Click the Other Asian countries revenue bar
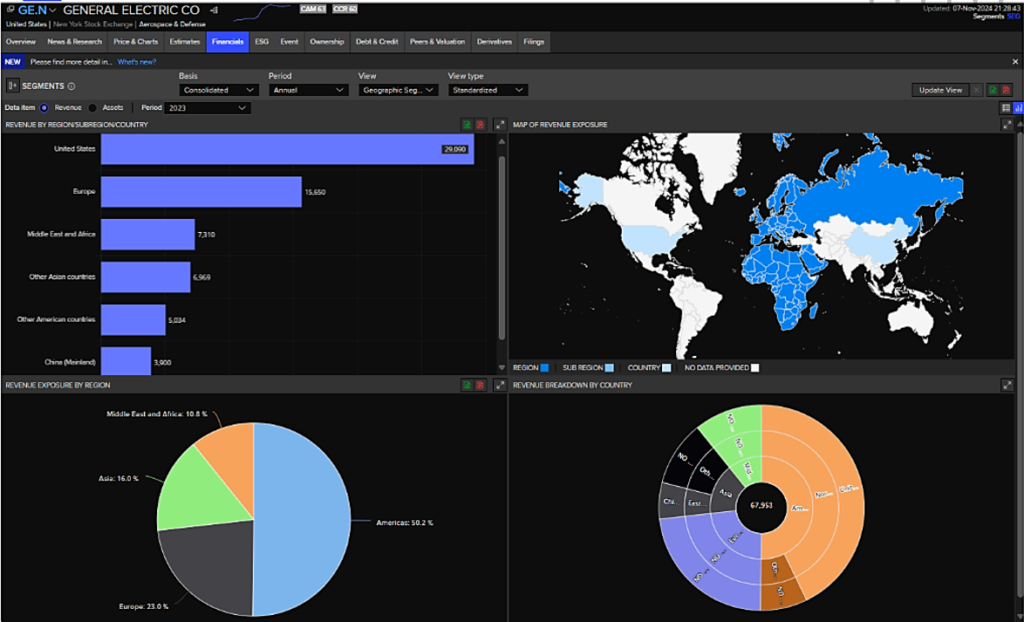Image resolution: width=1024 pixels, height=622 pixels. click(146, 277)
